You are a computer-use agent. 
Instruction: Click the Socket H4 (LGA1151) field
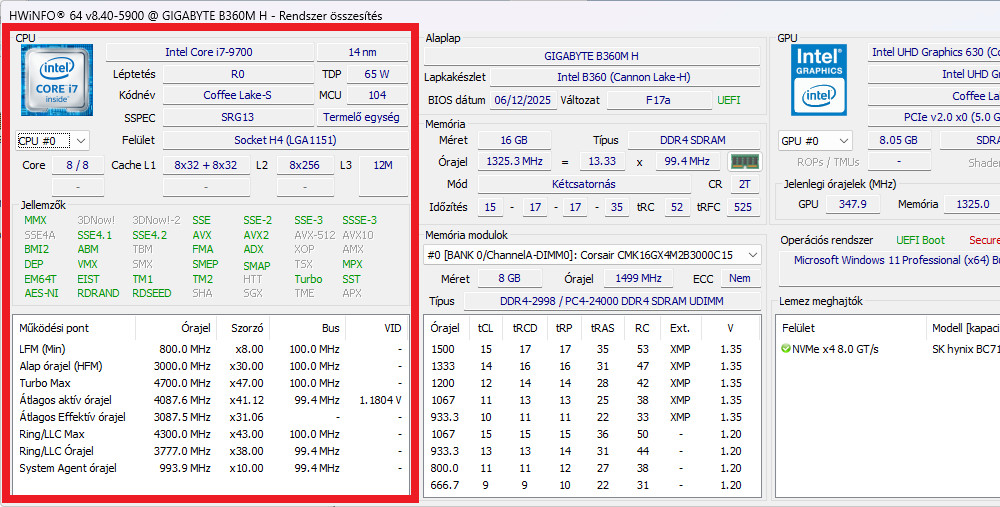coord(284,140)
